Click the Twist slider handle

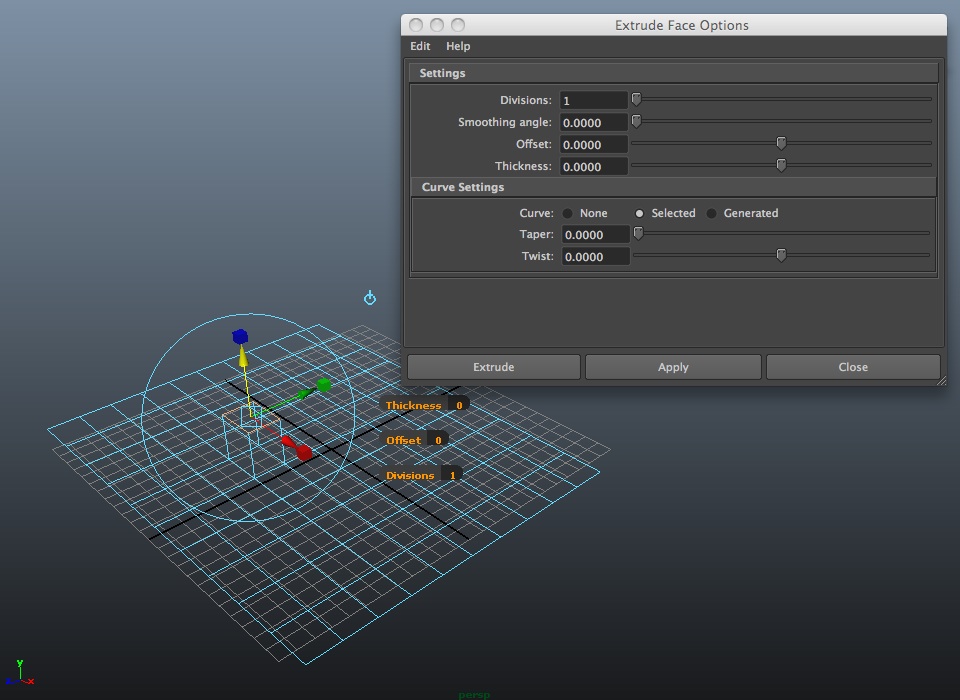(x=781, y=255)
